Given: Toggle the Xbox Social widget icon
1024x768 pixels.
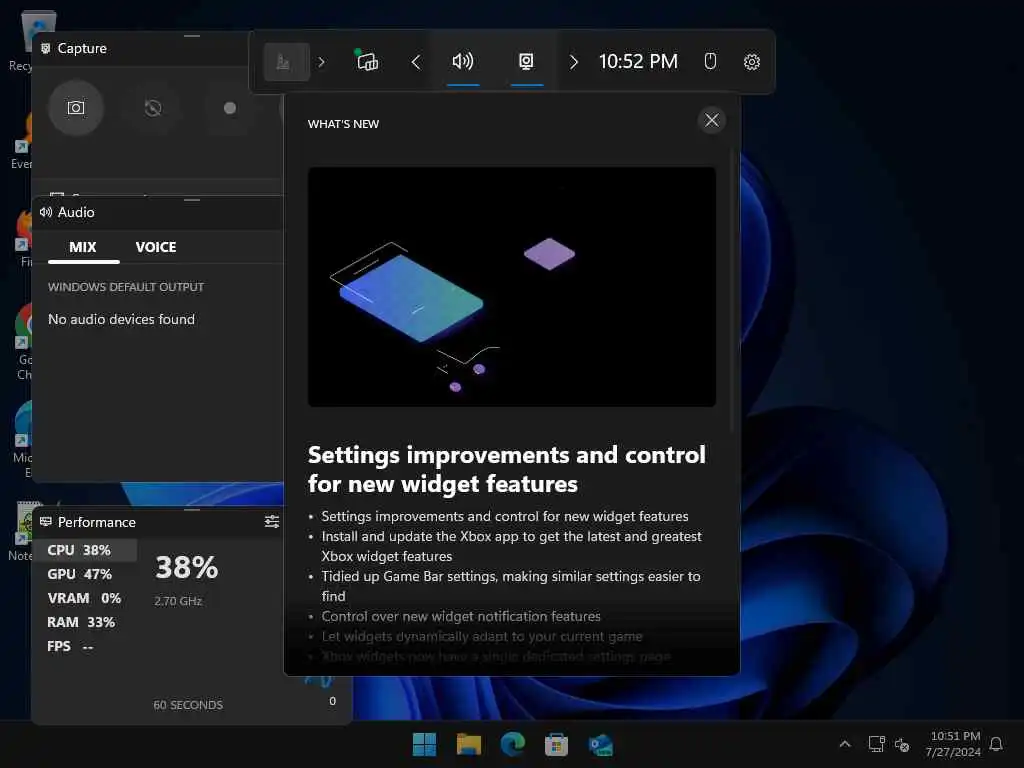Looking at the screenshot, I should (x=367, y=61).
